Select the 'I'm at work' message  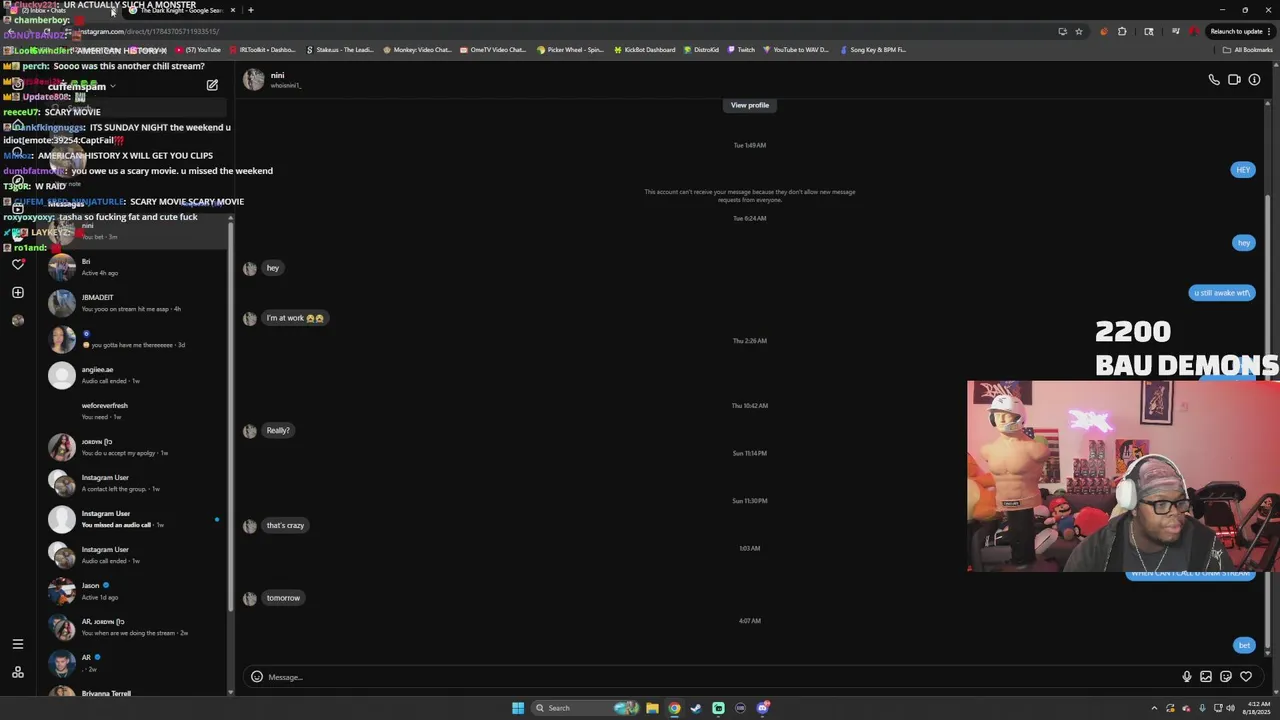295,318
